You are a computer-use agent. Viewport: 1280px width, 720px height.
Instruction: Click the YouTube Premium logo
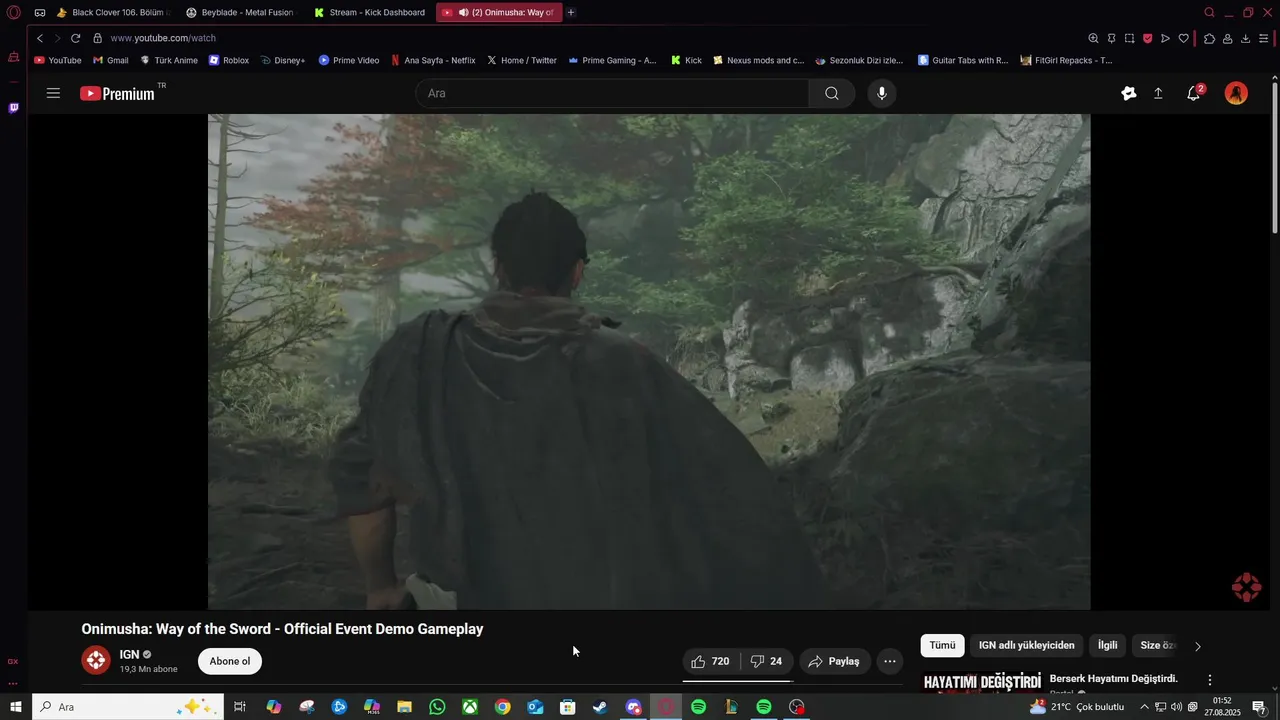pyautogui.click(x=117, y=93)
